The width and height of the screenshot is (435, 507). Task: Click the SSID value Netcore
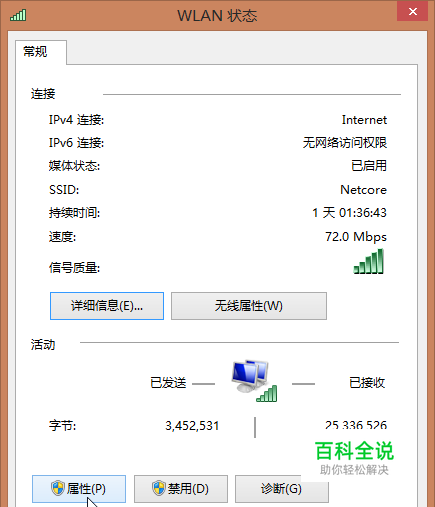click(364, 190)
